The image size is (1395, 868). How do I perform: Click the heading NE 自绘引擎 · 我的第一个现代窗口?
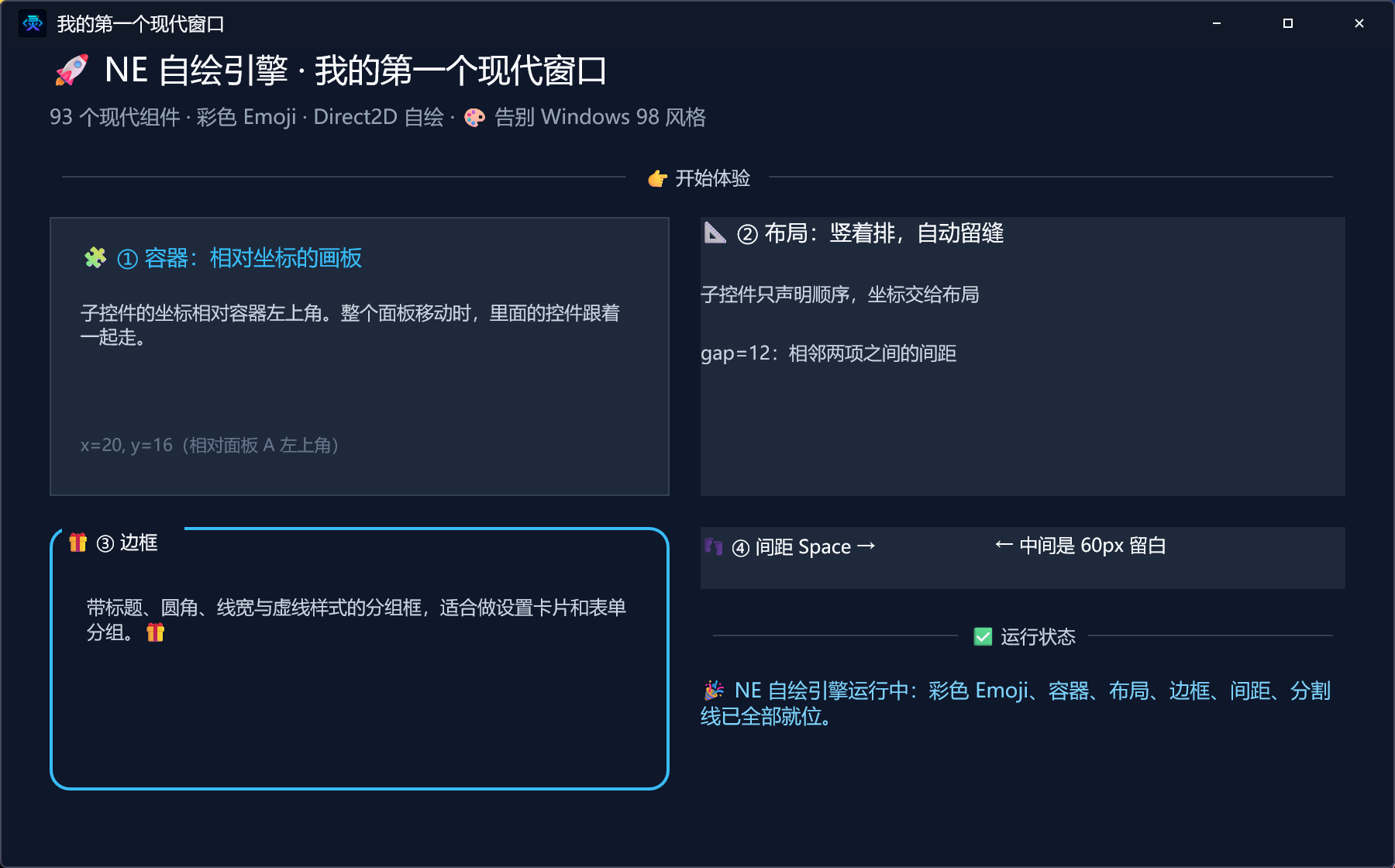click(356, 71)
